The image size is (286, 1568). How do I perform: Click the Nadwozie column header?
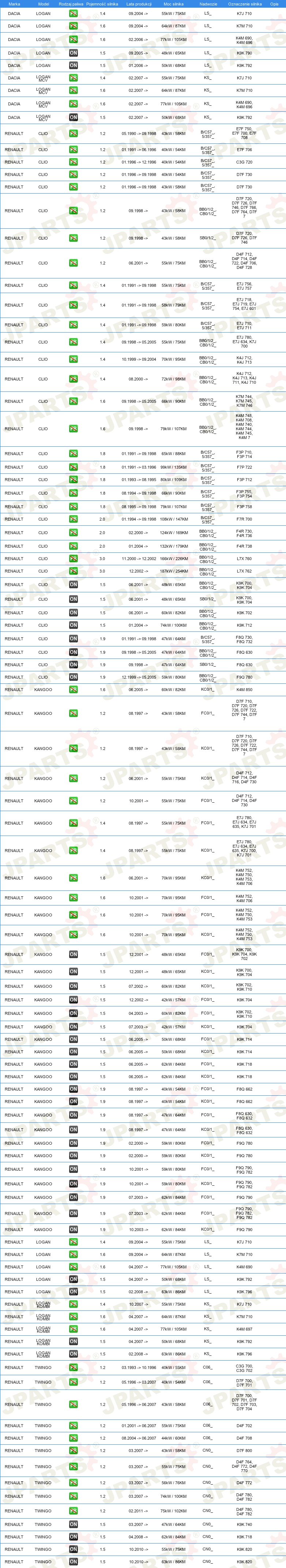click(x=208, y=4)
